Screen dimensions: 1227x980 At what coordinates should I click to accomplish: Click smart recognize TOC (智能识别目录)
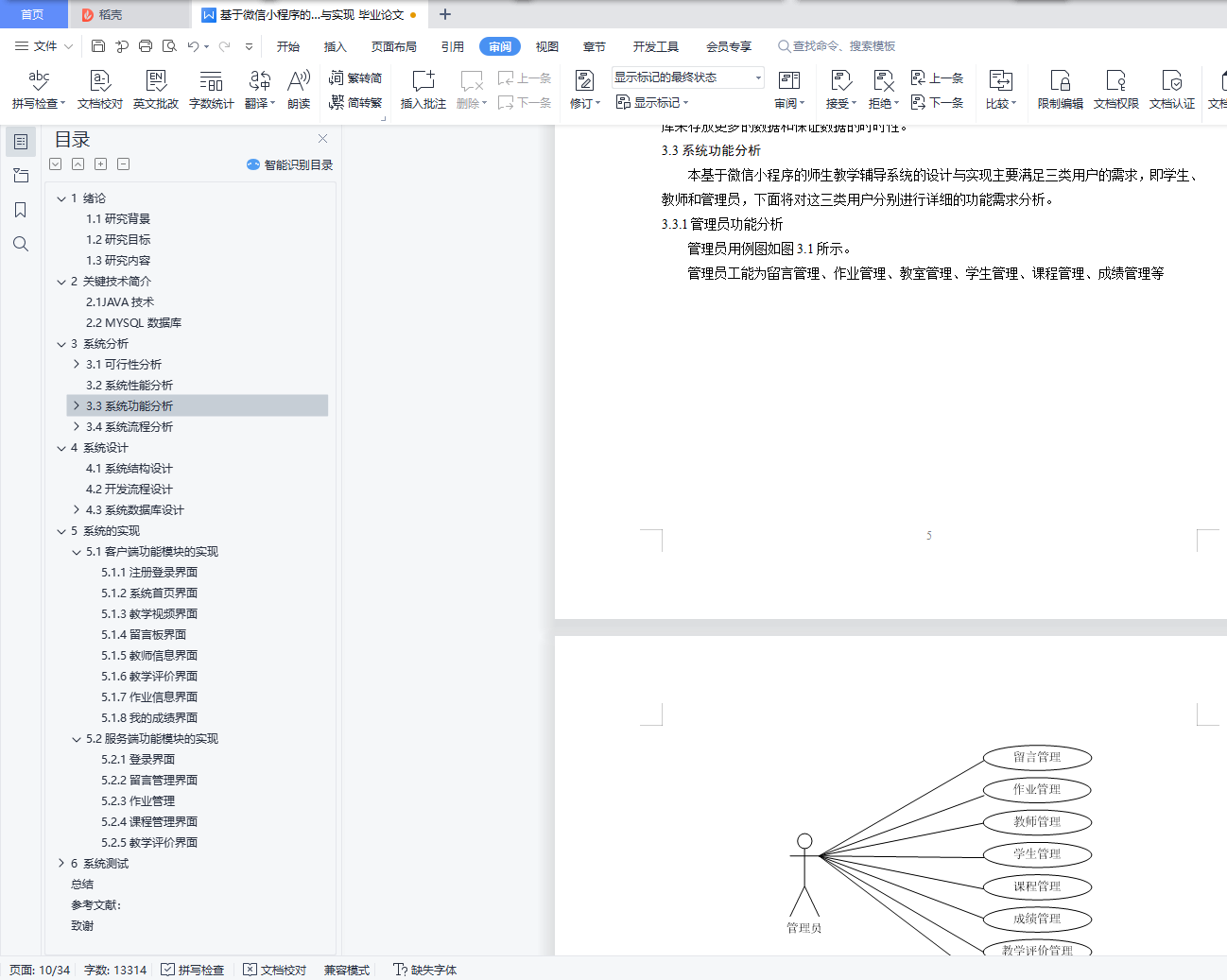[x=289, y=164]
